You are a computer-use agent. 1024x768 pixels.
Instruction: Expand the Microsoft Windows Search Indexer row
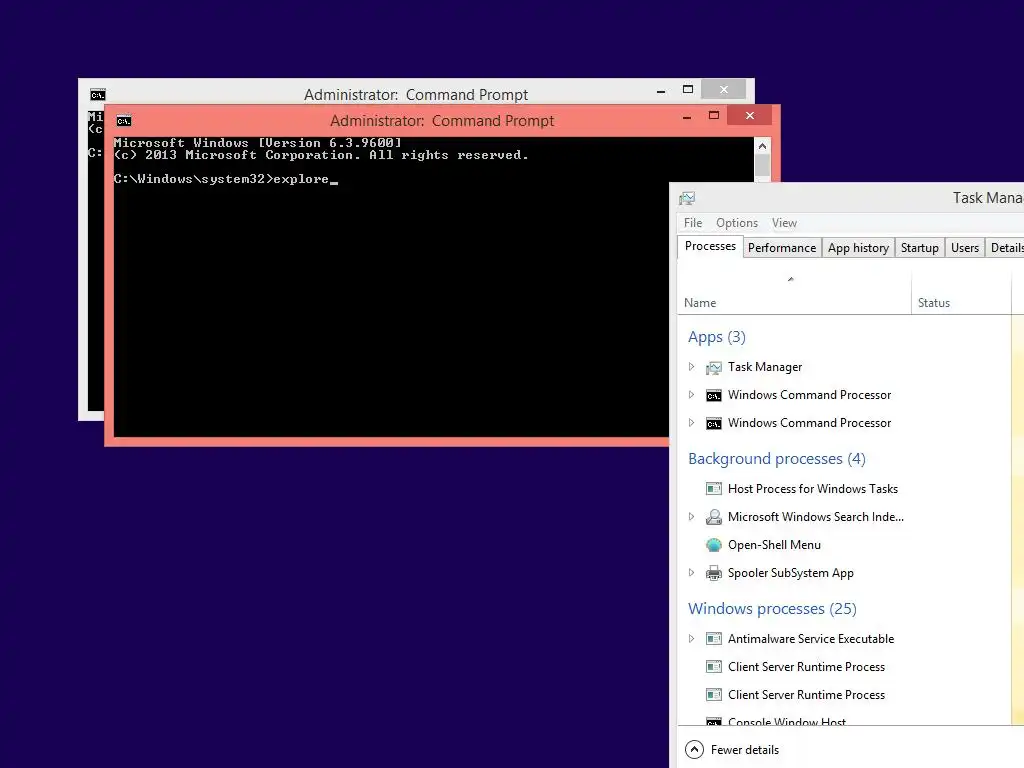(692, 517)
